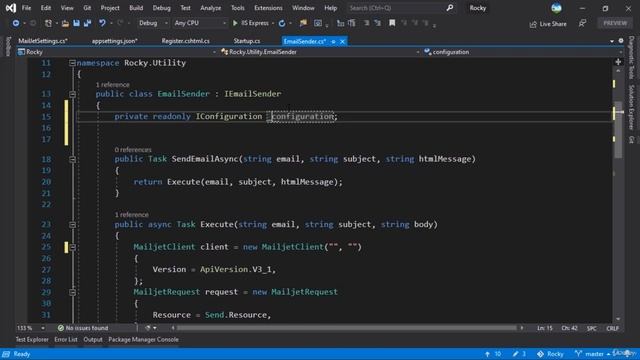This screenshot has width=640, height=360.
Task: Start a Live Share session
Action: pyautogui.click(x=548, y=24)
